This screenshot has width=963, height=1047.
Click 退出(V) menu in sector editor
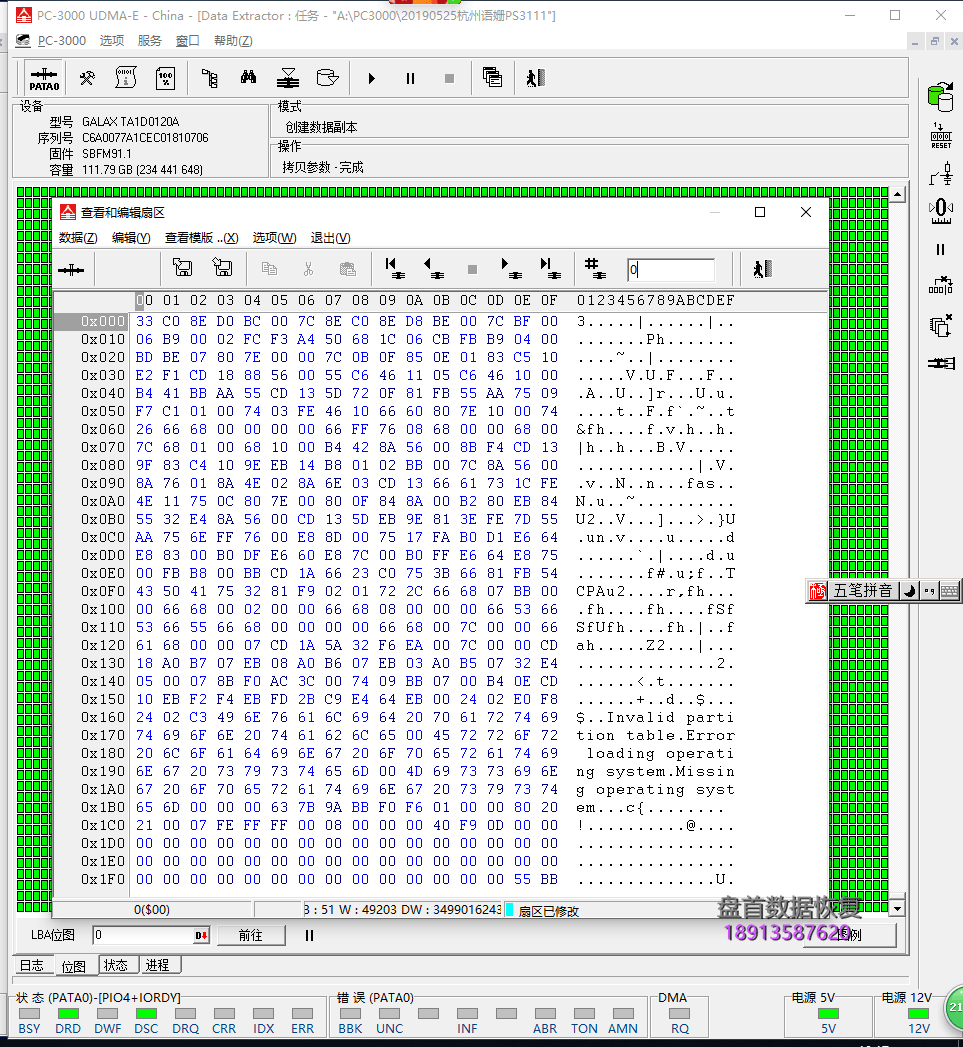coord(331,238)
